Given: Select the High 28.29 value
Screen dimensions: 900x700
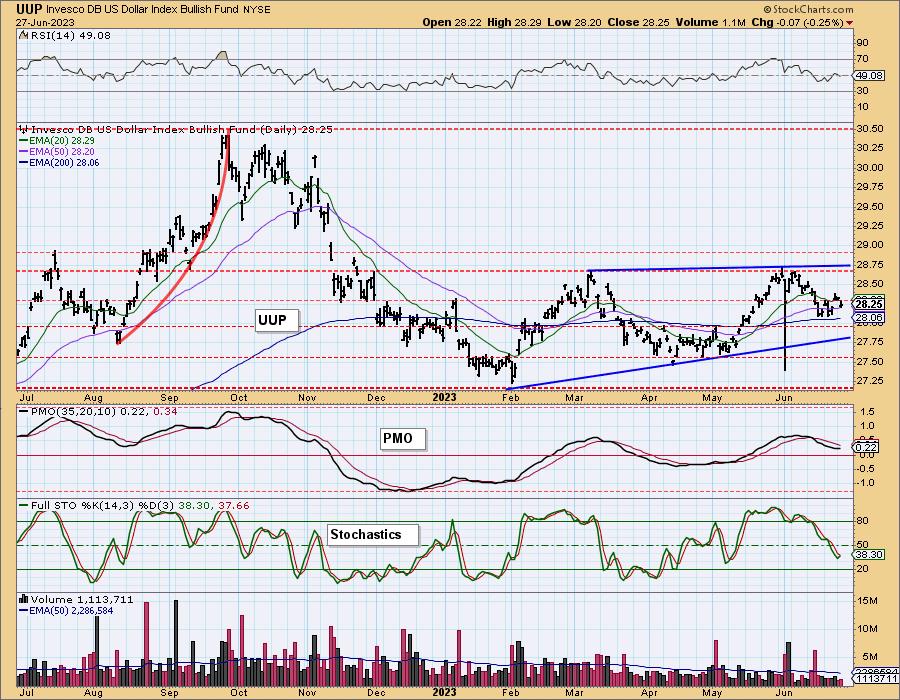Looking at the screenshot, I should click(514, 22).
